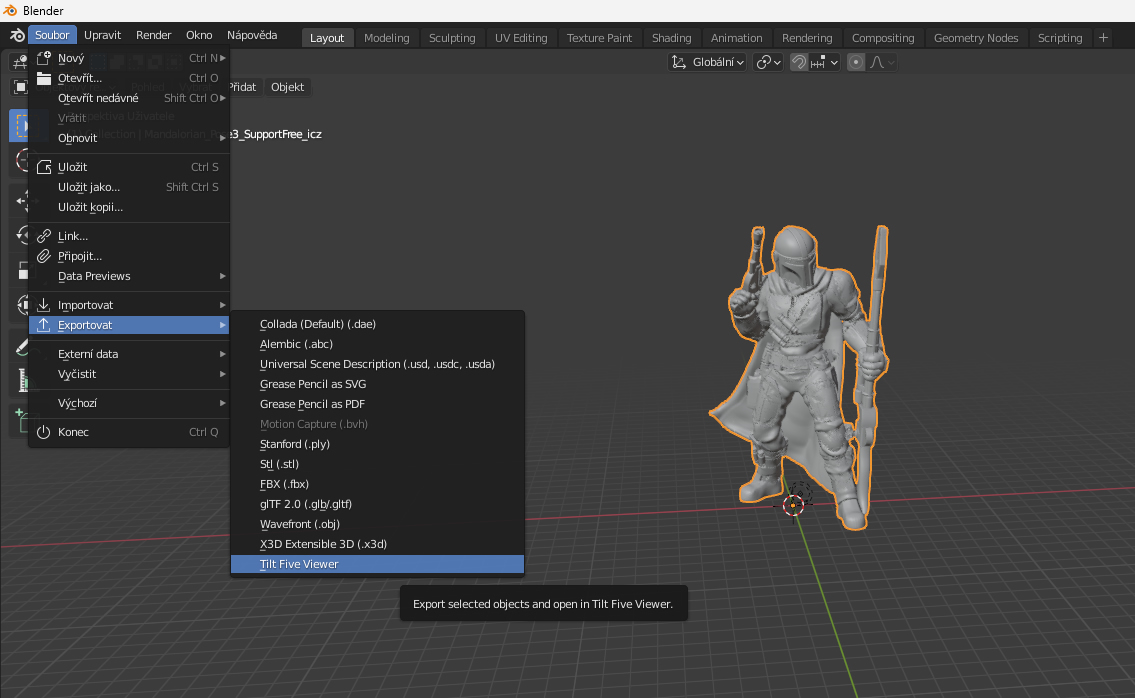The image size is (1135, 698).
Task: Click the Připojit paperclip icon
Action: [43, 256]
